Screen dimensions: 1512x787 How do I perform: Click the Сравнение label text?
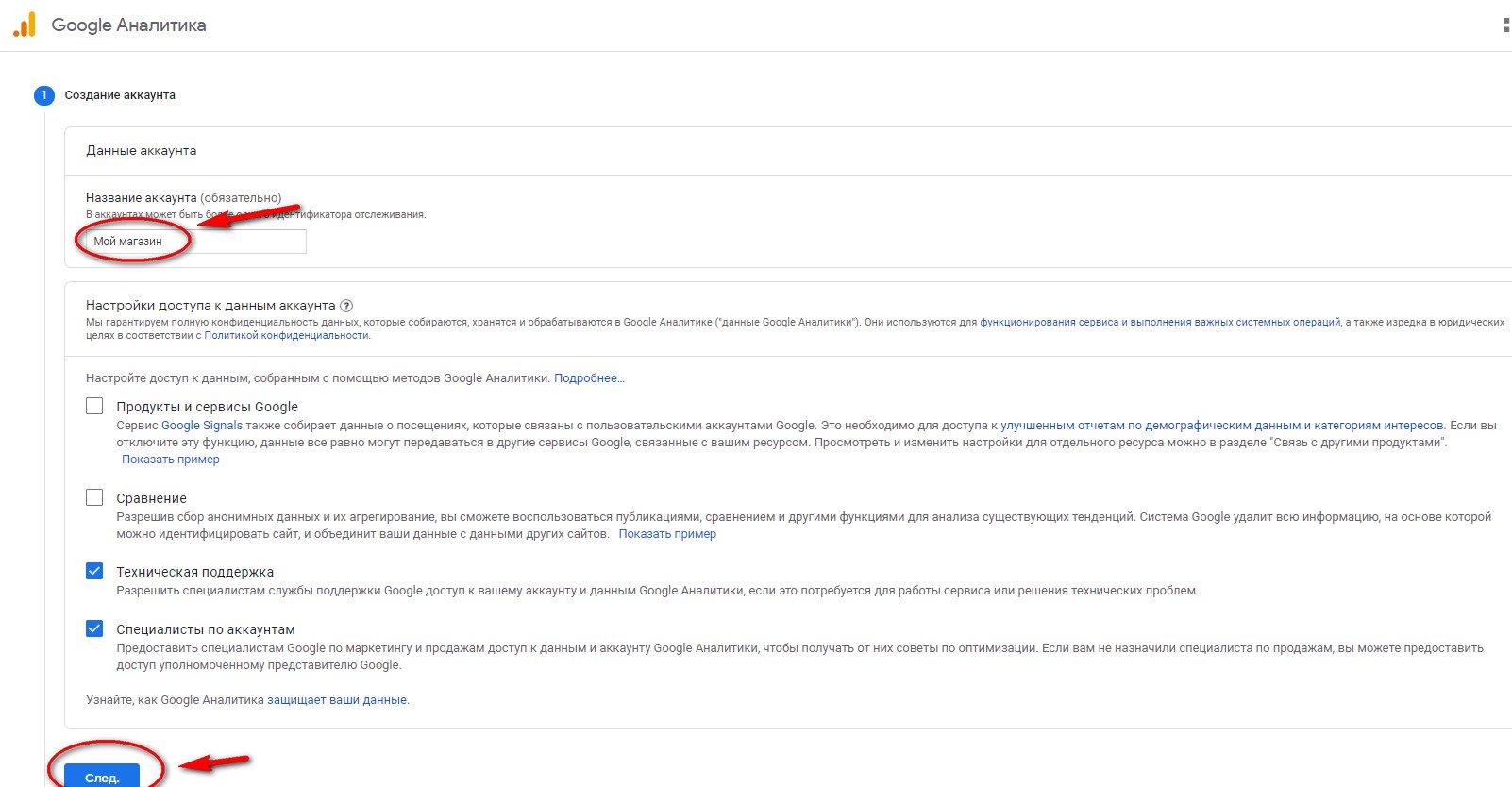[x=152, y=498]
